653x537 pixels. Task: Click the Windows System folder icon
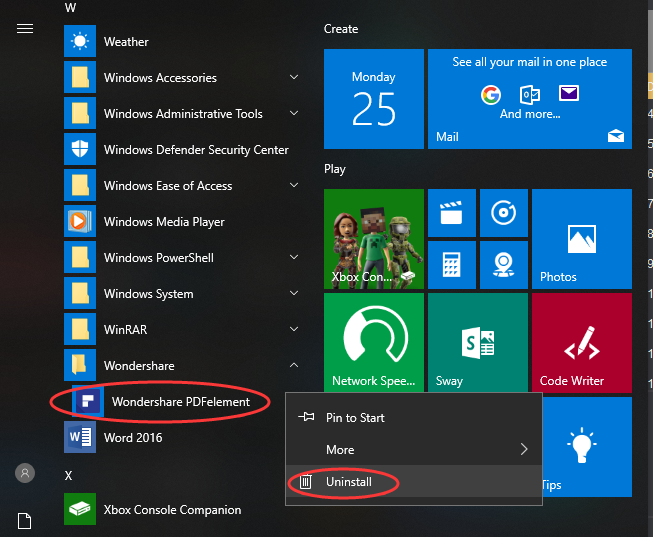click(x=80, y=293)
